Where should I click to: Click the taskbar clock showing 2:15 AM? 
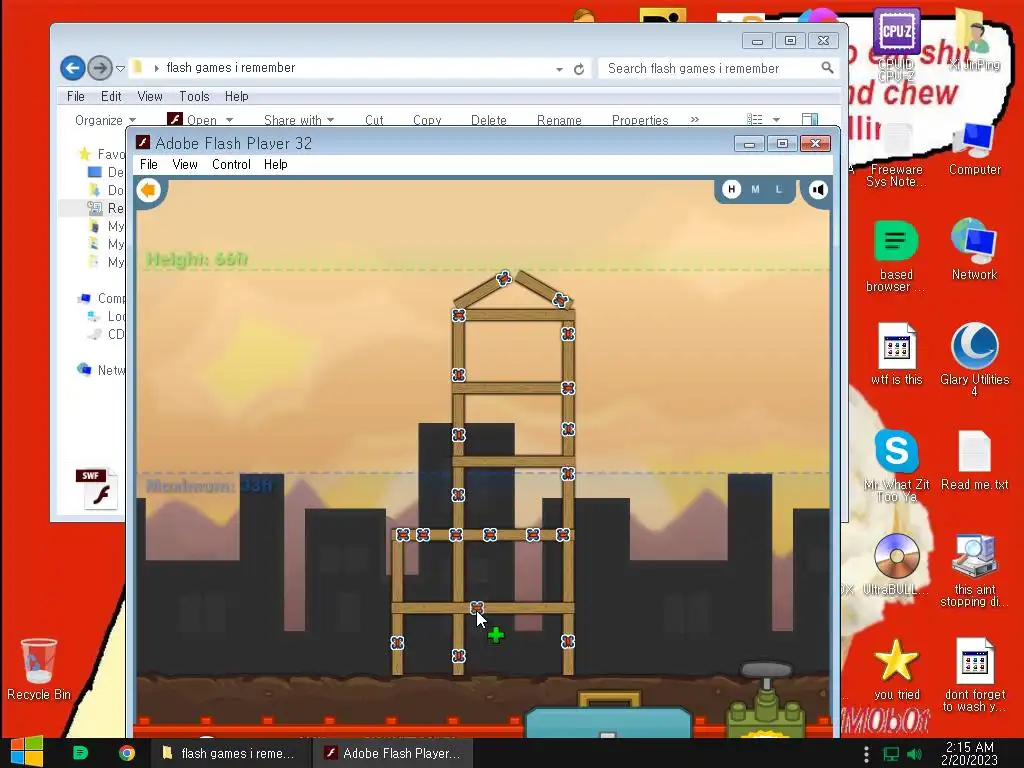pyautogui.click(x=969, y=753)
